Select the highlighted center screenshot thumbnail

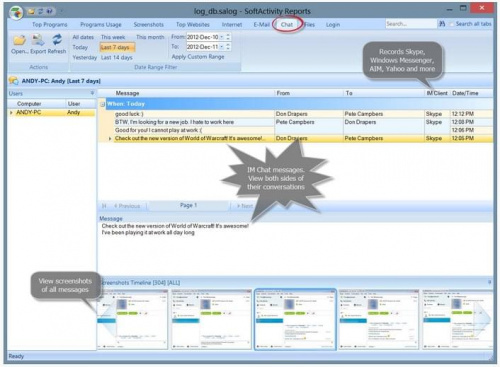click(x=295, y=319)
